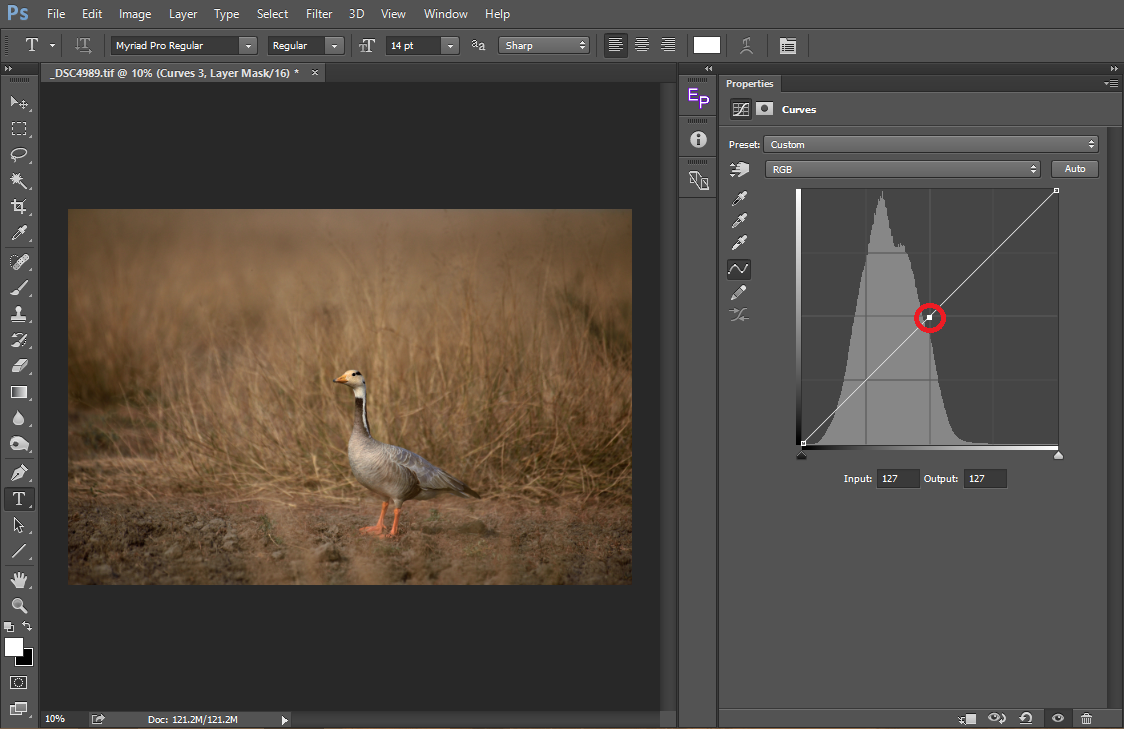1124x729 pixels.
Task: Select the Magic Wand tool
Action: pos(19,180)
